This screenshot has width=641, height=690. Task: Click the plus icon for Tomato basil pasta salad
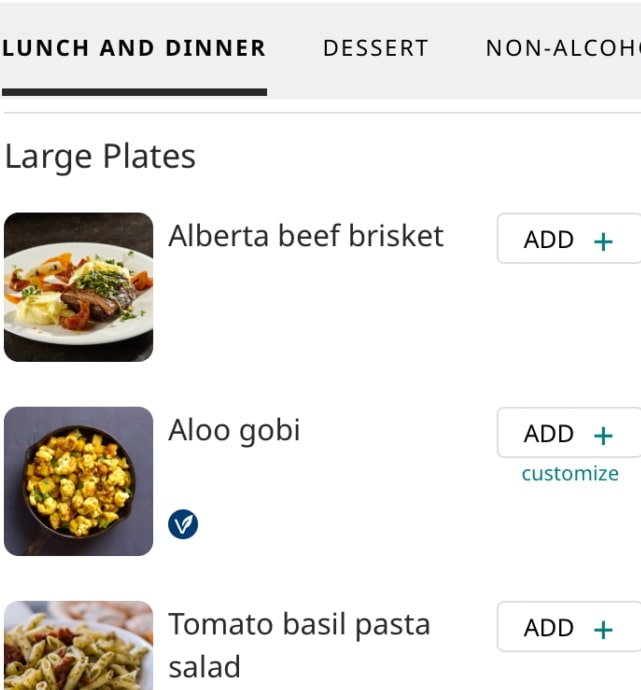pos(603,629)
